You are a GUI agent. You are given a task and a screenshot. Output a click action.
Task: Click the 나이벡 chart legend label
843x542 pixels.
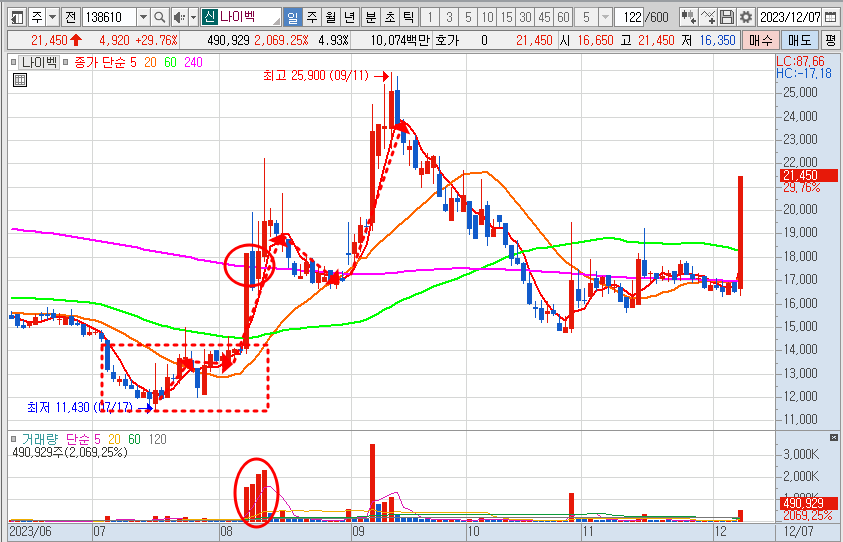point(39,62)
